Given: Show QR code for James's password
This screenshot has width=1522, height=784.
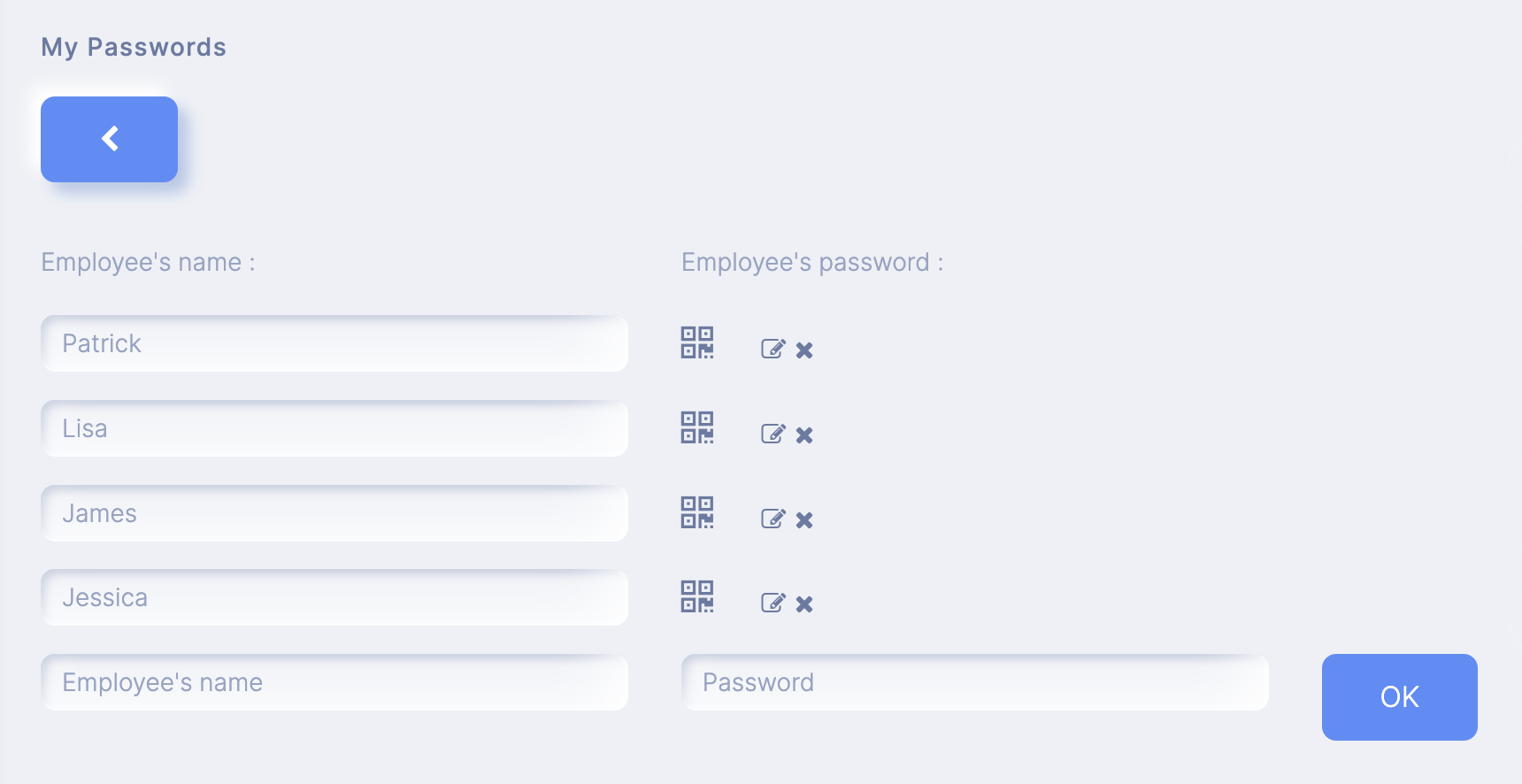Looking at the screenshot, I should (696, 512).
